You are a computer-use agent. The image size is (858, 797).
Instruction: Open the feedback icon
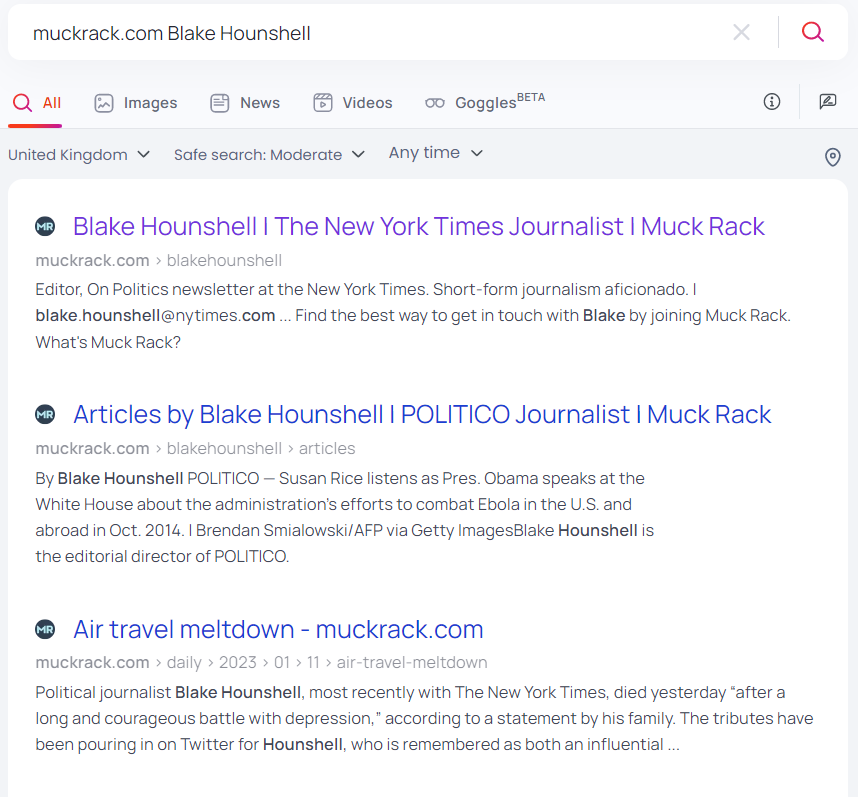tap(827, 102)
